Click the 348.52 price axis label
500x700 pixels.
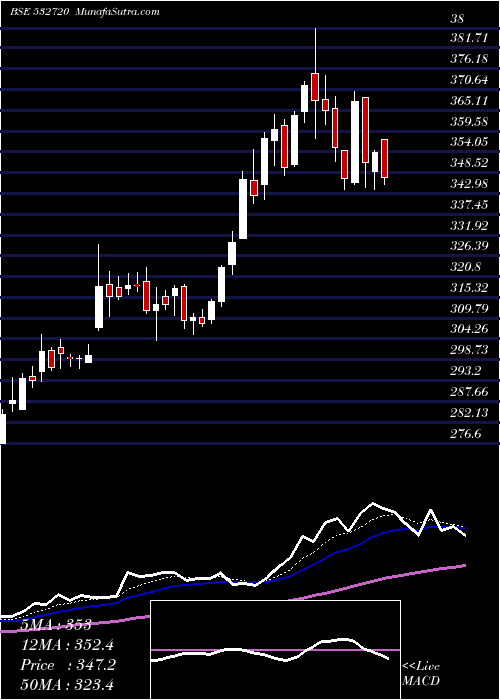pos(469,163)
